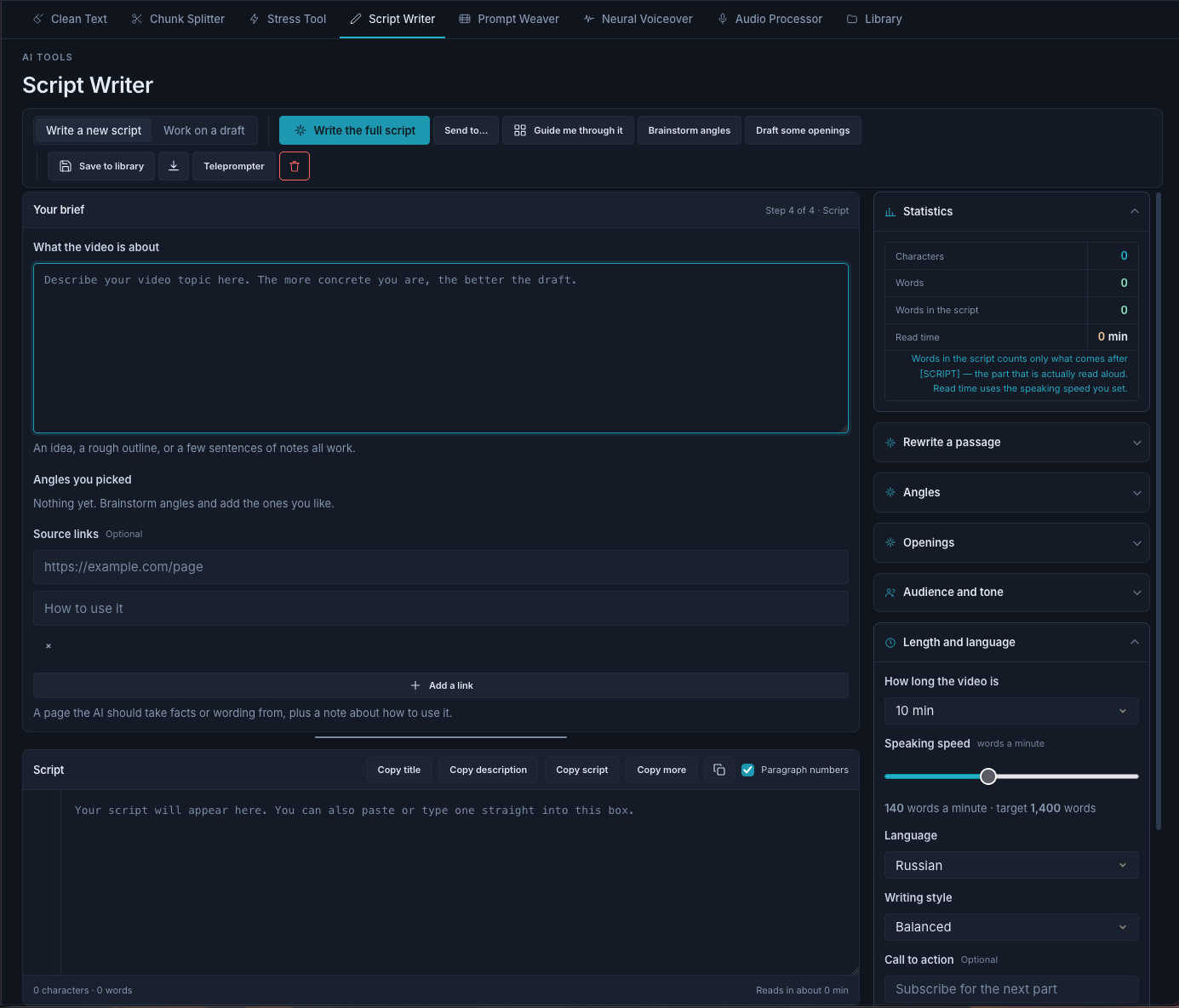
Task: Click the red trash delete icon
Action: (295, 166)
